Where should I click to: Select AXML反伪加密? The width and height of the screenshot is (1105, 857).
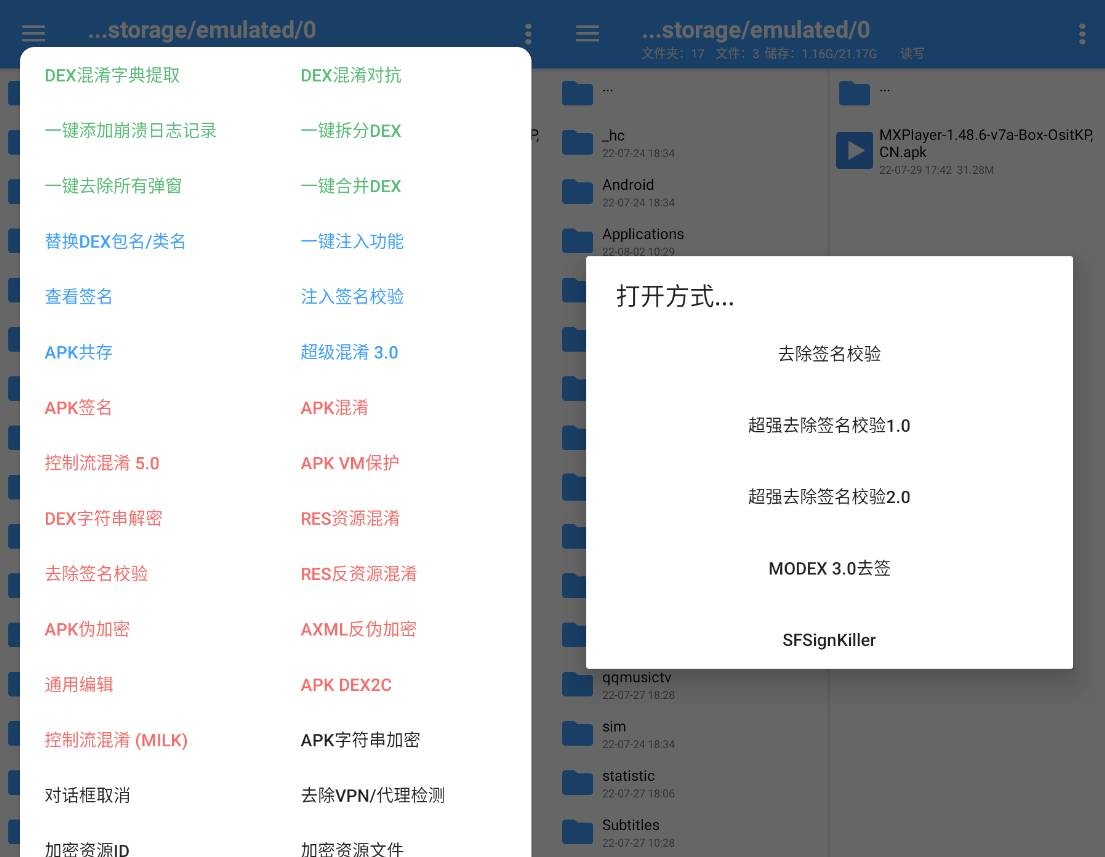click(x=359, y=629)
